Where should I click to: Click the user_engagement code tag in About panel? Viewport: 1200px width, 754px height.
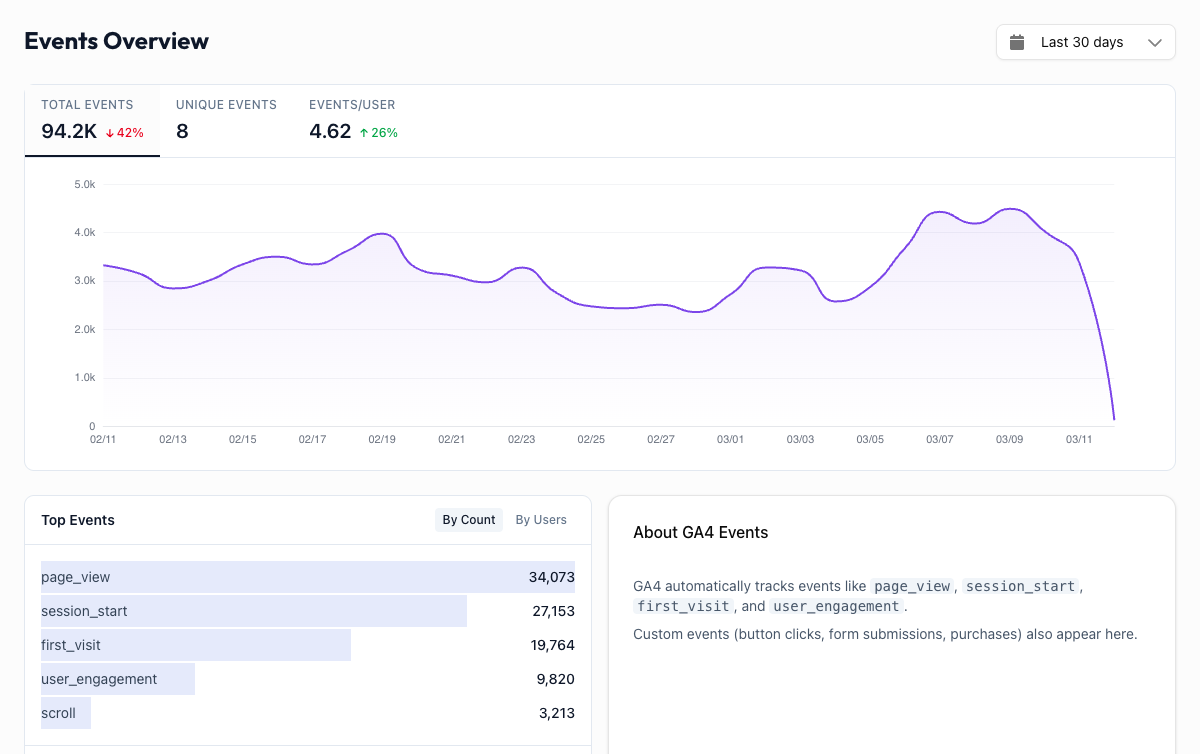tap(836, 606)
